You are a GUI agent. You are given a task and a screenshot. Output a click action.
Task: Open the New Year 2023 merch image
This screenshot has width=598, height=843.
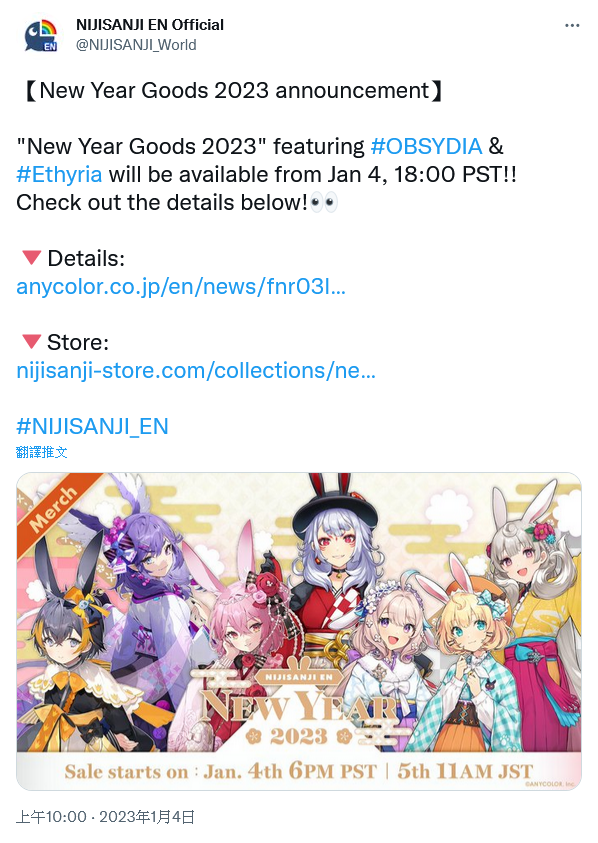pos(299,631)
